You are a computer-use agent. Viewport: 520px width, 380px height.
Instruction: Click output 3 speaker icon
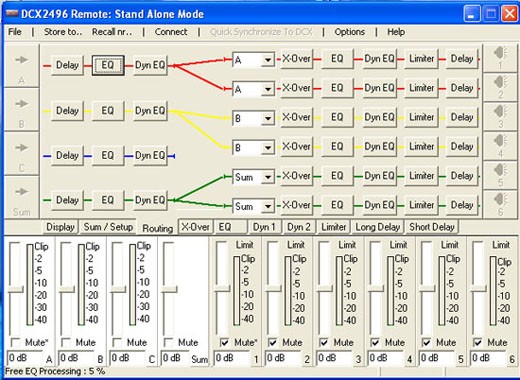[x=500, y=112]
